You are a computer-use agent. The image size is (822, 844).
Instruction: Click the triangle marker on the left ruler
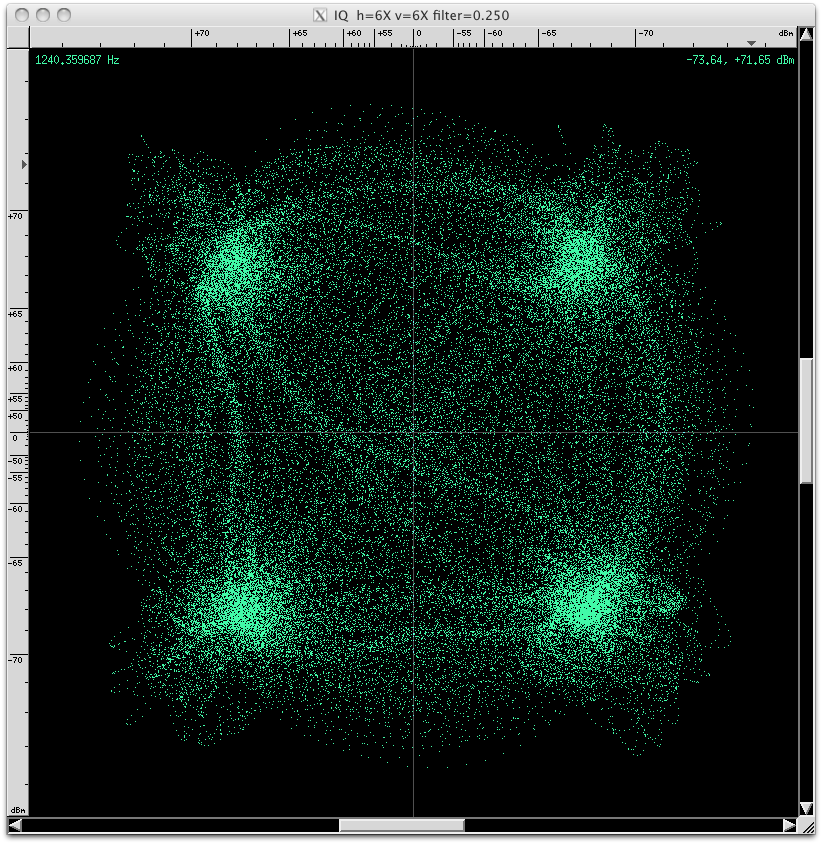pos(24,163)
